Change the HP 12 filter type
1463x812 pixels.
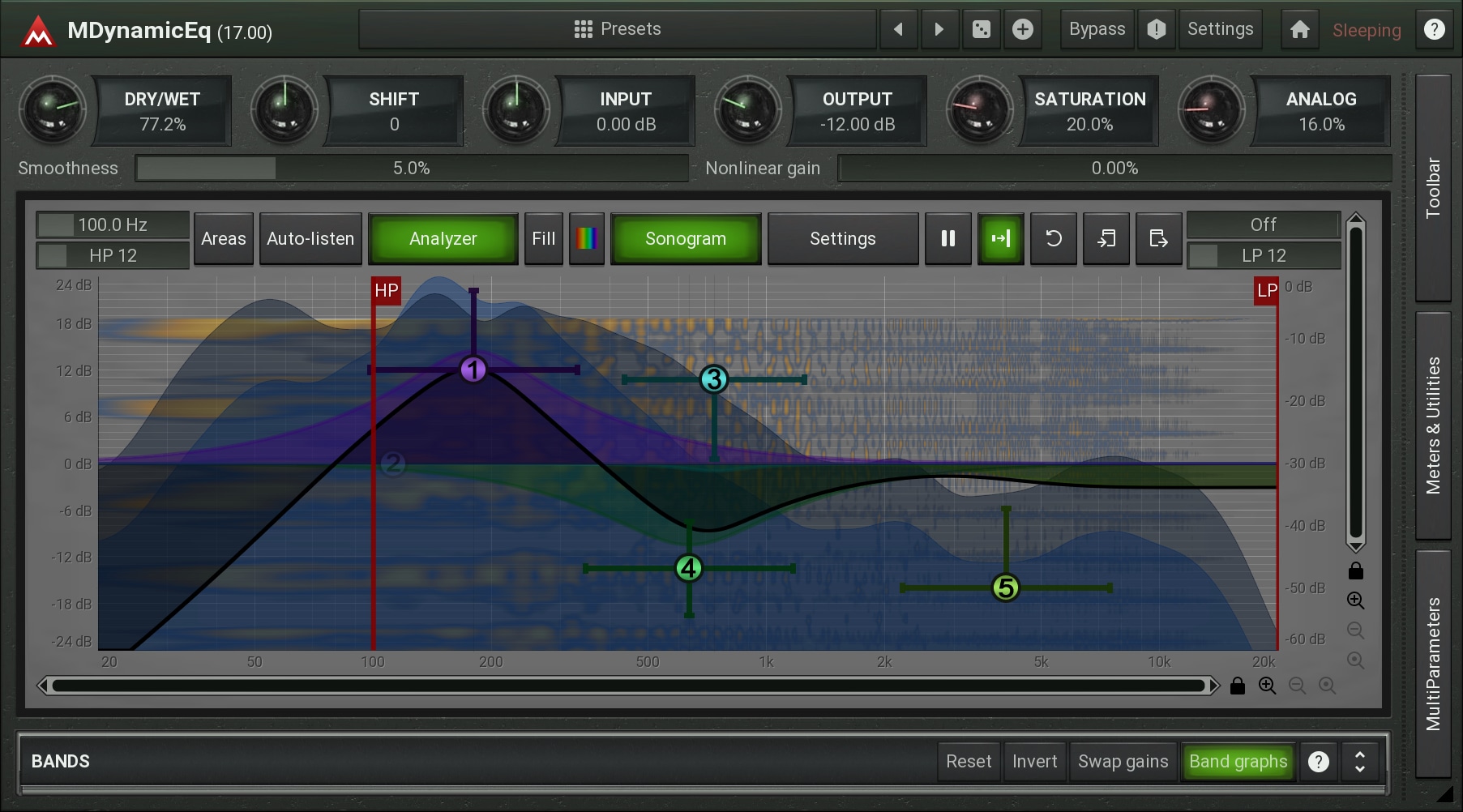[x=113, y=256]
